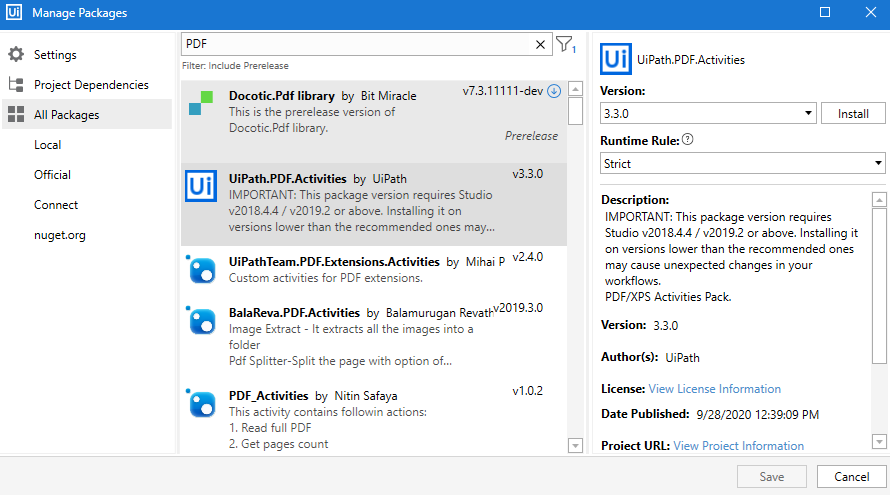The width and height of the screenshot is (890, 495).
Task: Click package list scrollbar up arrow
Action: [576, 89]
